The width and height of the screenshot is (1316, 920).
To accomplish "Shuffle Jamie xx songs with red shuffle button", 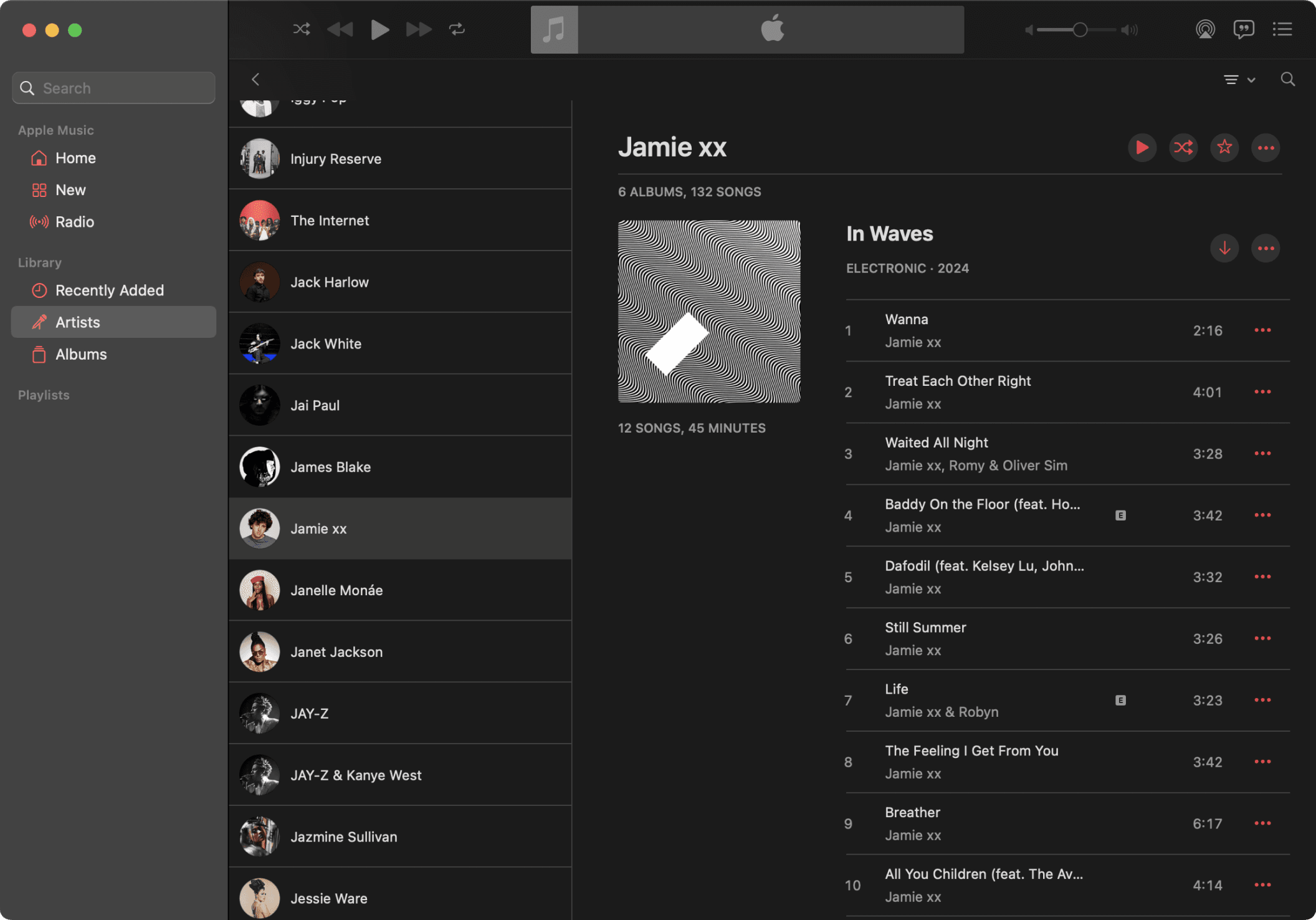I will point(1183,148).
